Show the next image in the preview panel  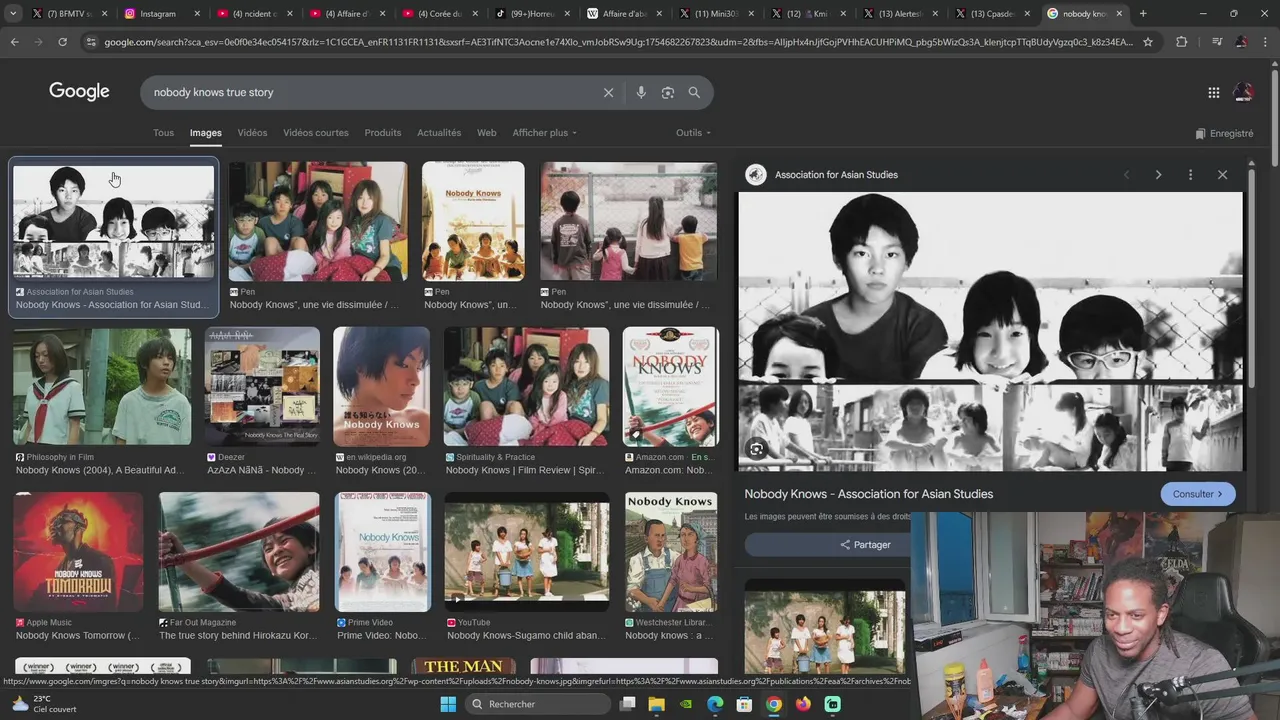pos(1158,175)
